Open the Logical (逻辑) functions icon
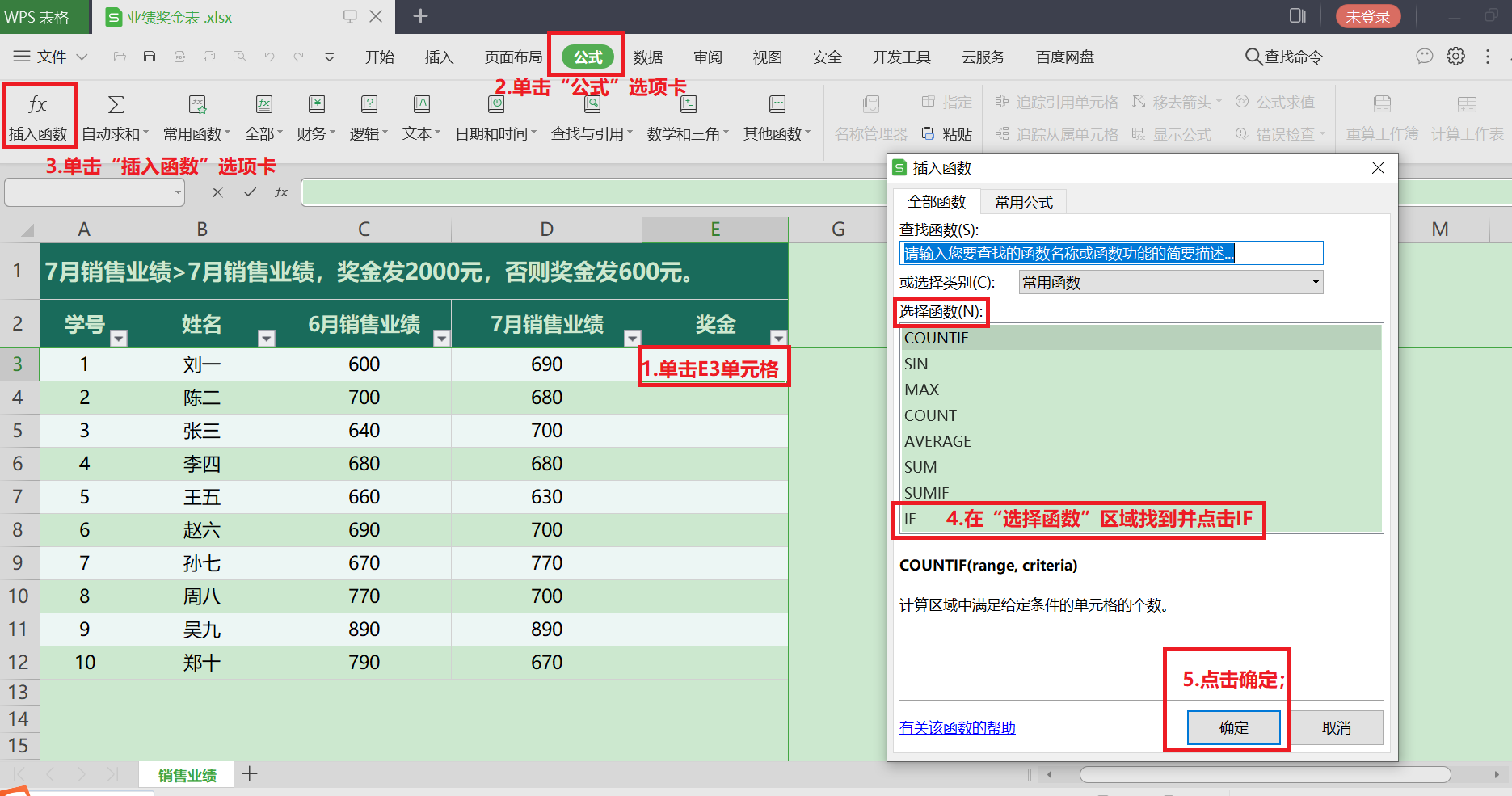Viewport: 1512px width, 796px height. click(369, 105)
